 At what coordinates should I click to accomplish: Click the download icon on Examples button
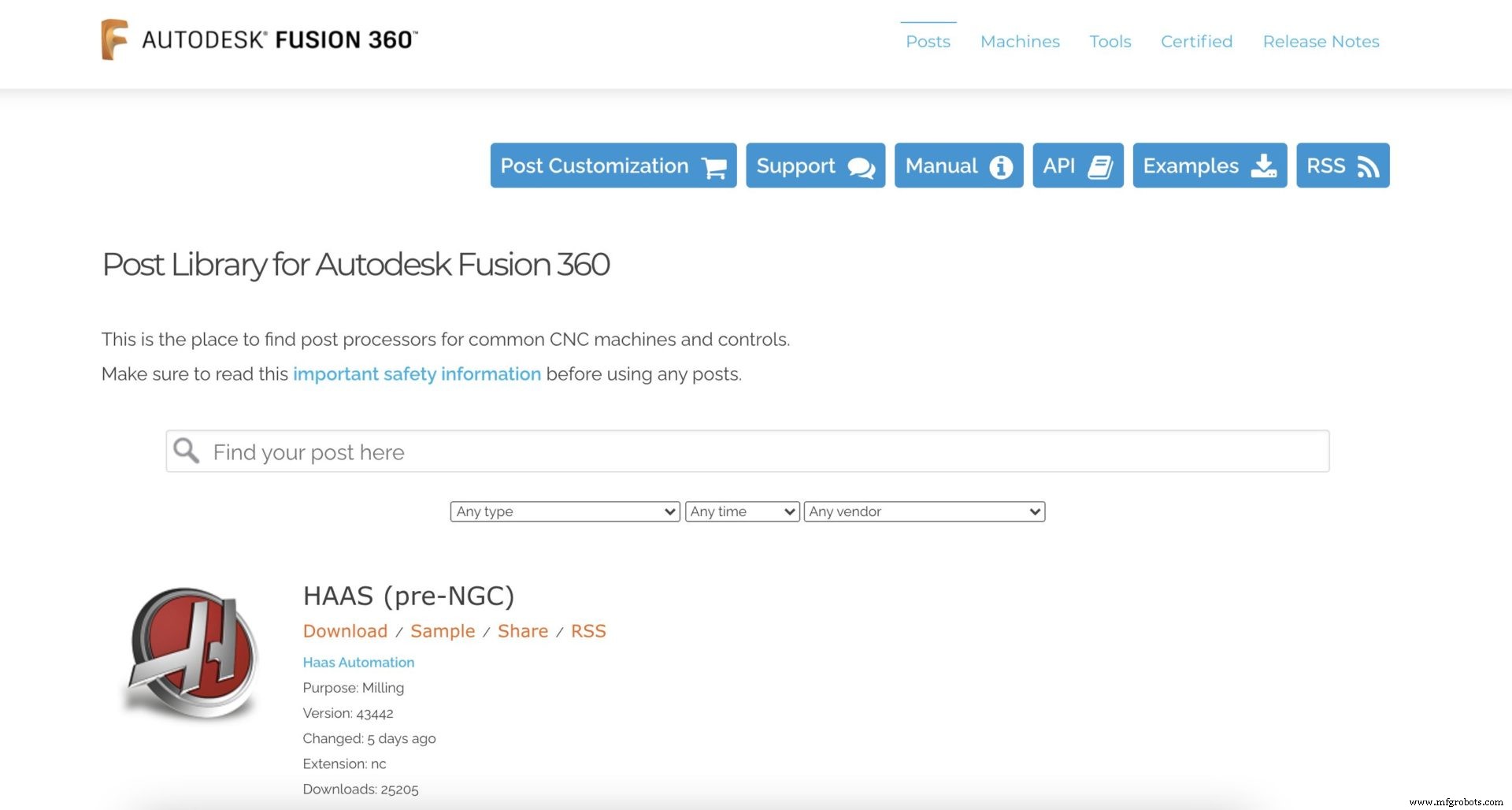click(x=1264, y=166)
